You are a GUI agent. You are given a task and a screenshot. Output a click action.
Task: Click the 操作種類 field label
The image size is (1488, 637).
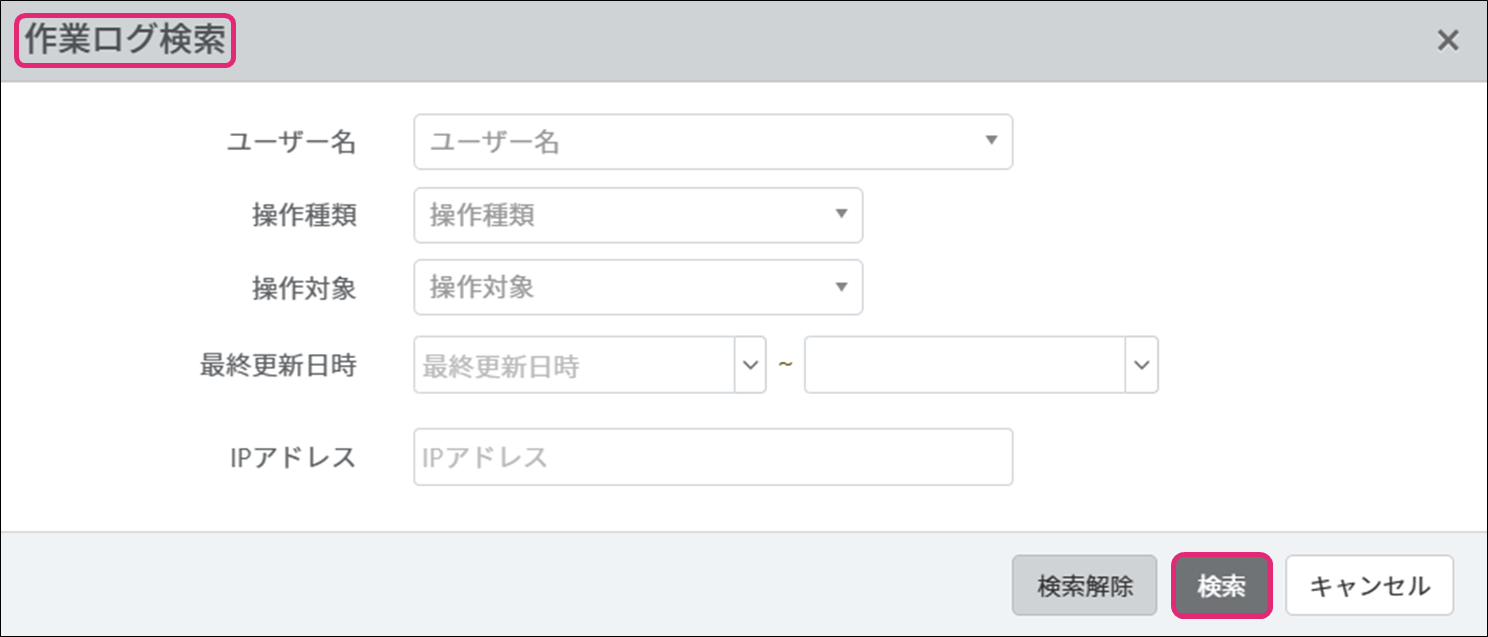click(304, 215)
